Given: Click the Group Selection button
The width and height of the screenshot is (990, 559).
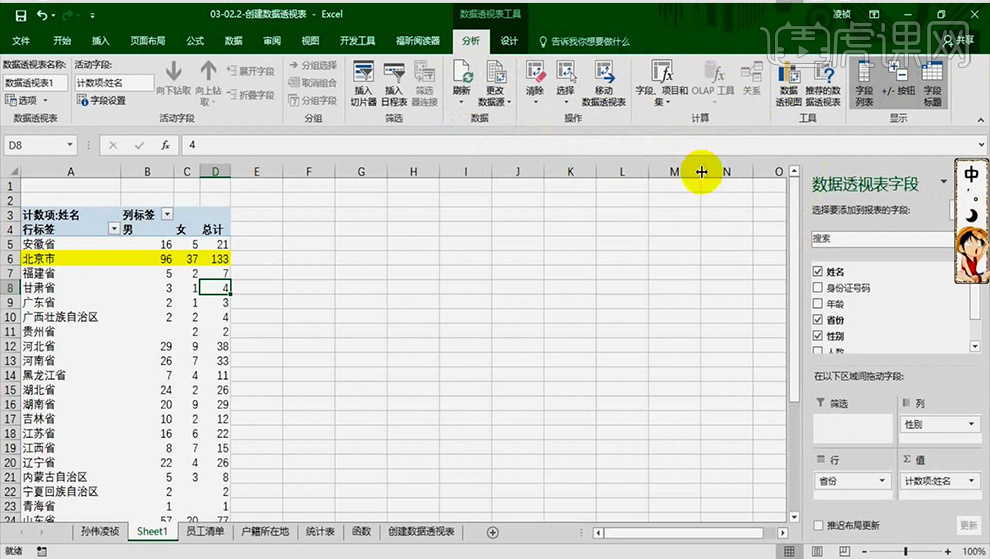Looking at the screenshot, I should click(x=313, y=65).
